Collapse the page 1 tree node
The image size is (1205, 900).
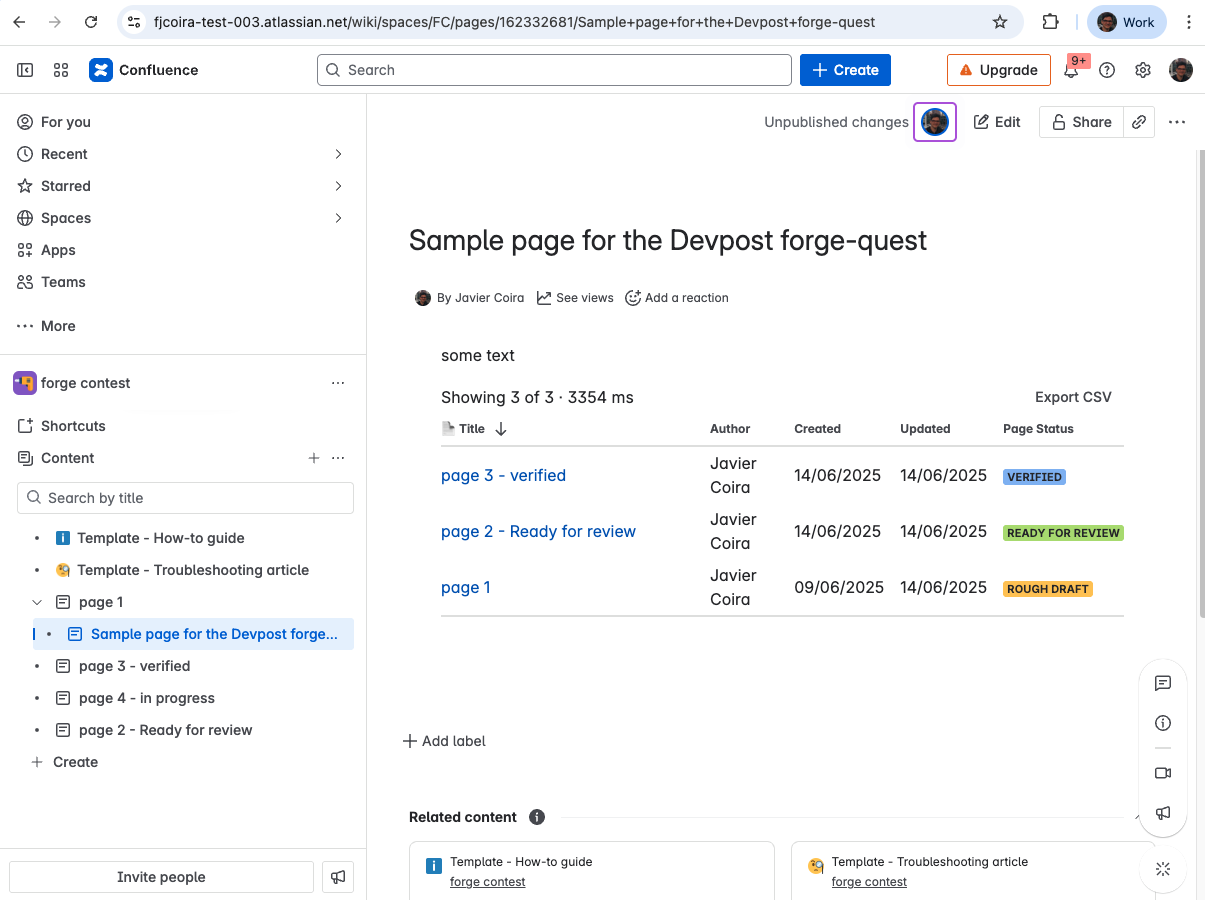point(37,602)
